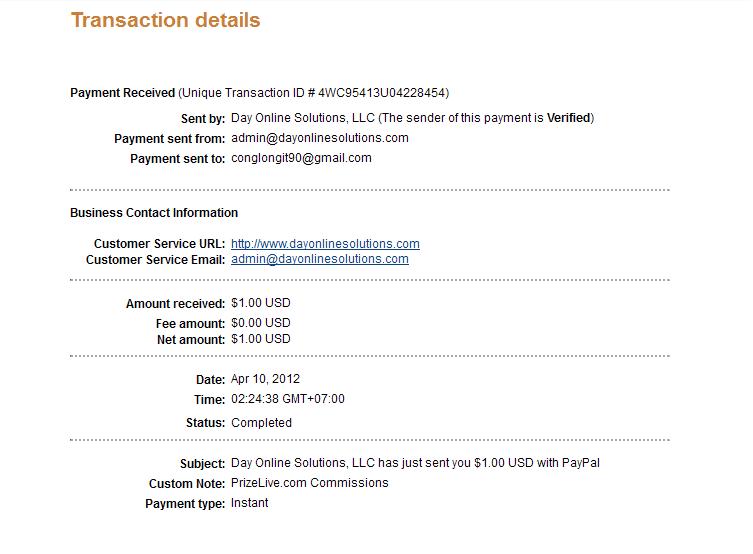Viewport: 753px width, 554px height.
Task: Click the Completed status text
Action: click(x=261, y=423)
